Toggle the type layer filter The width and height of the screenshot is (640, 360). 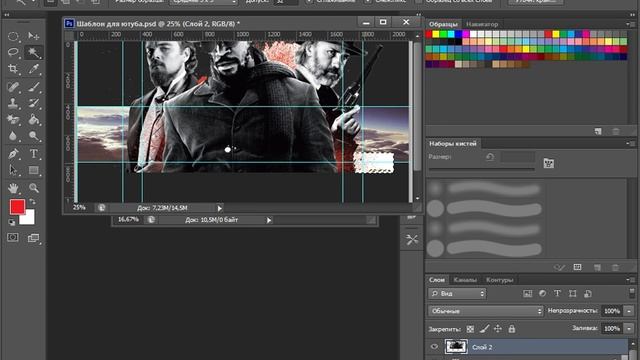(557, 293)
